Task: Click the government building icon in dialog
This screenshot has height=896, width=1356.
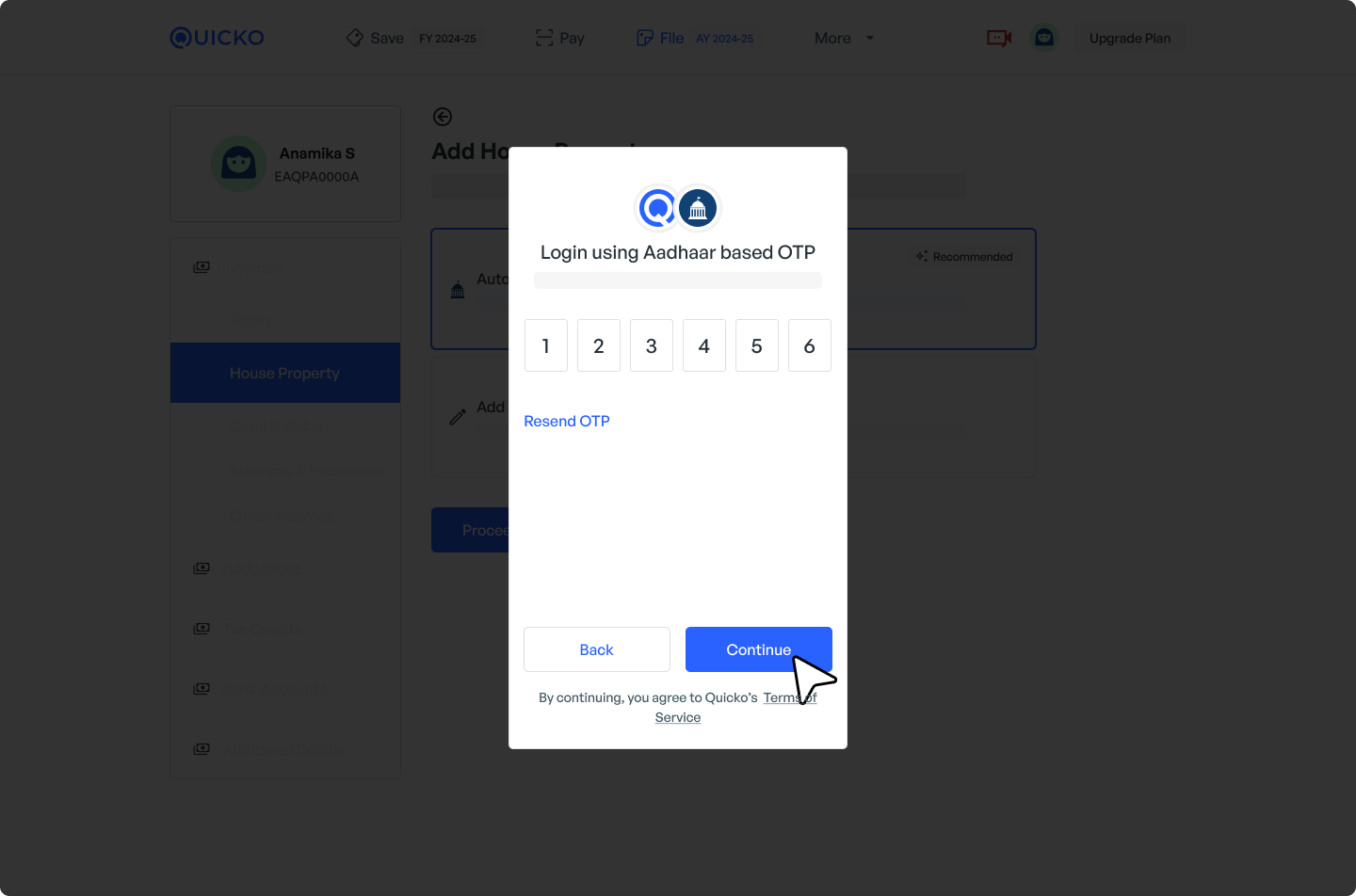Action: (x=698, y=208)
